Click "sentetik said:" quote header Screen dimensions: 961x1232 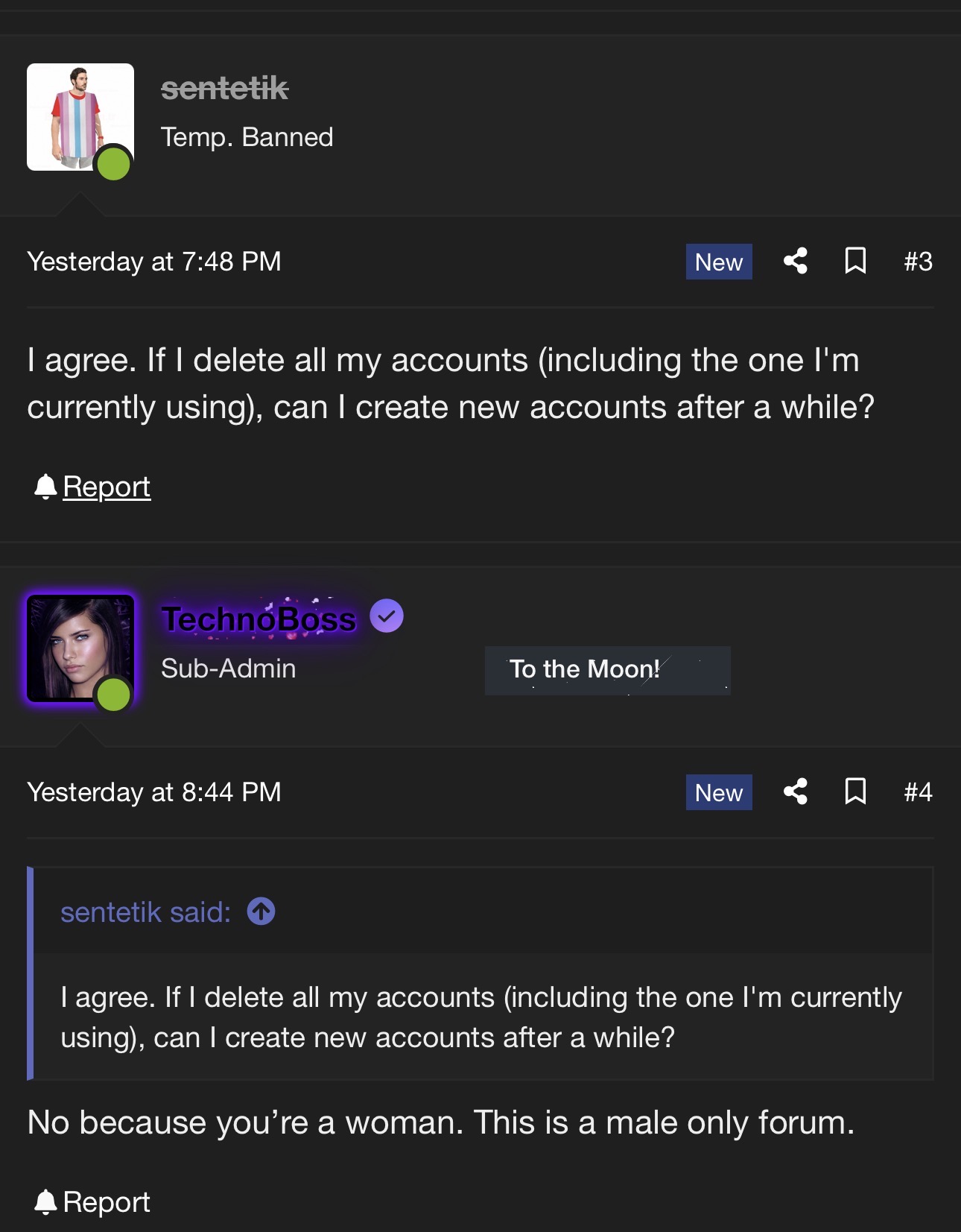[145, 912]
